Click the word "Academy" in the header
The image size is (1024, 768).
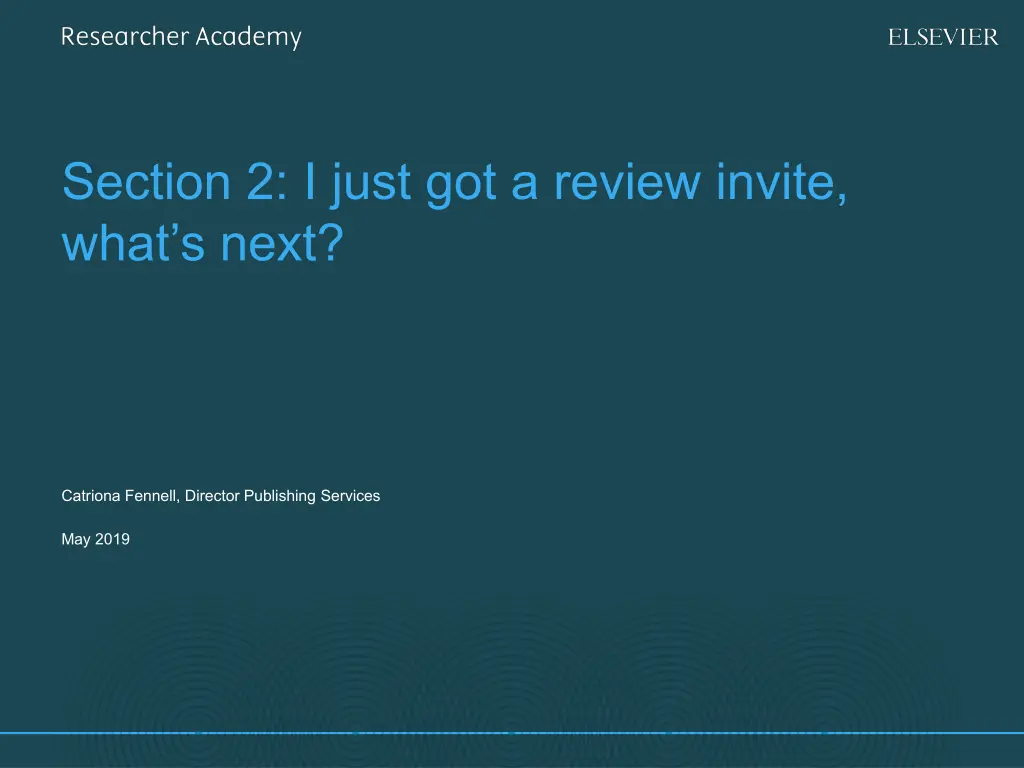[x=248, y=38]
